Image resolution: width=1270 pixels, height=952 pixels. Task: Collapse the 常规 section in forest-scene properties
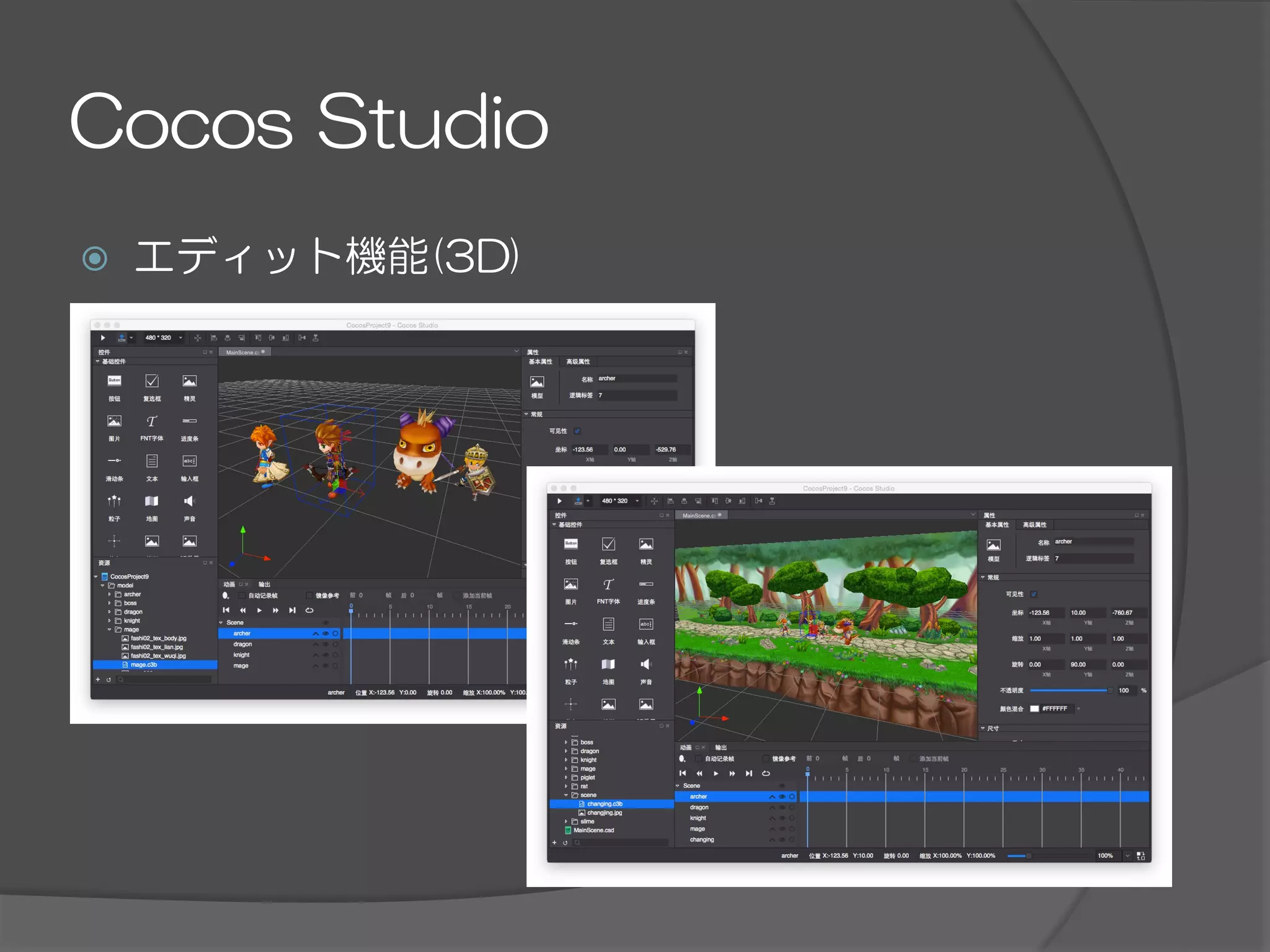[983, 577]
